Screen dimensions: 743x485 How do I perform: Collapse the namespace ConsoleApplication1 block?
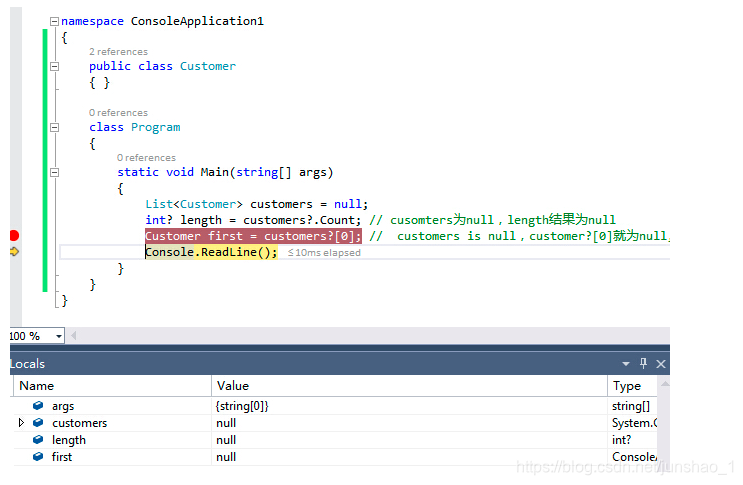click(54, 21)
